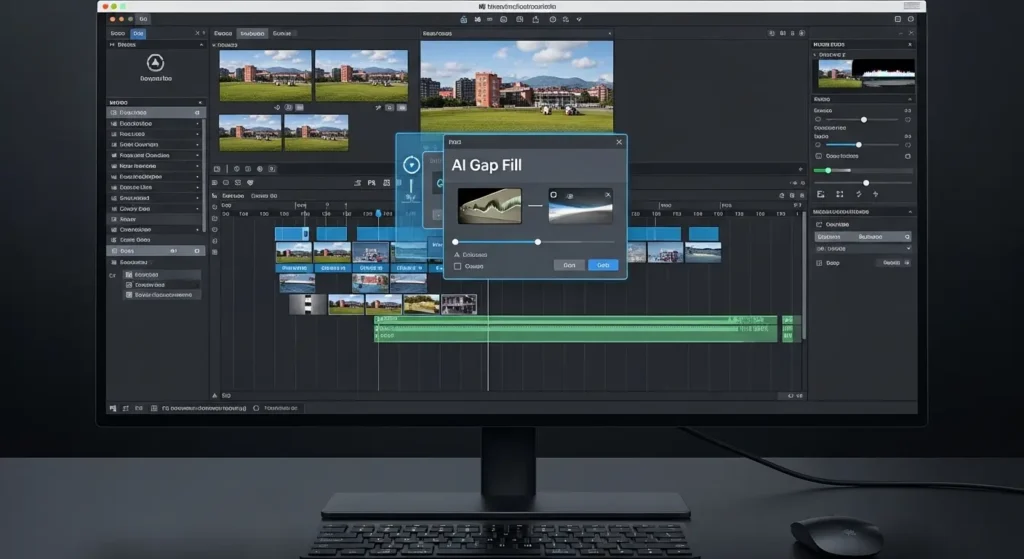Image resolution: width=1024 pixels, height=559 pixels.
Task: Enable the checkbox in the lower right panel section
Action: pyautogui.click(x=817, y=263)
